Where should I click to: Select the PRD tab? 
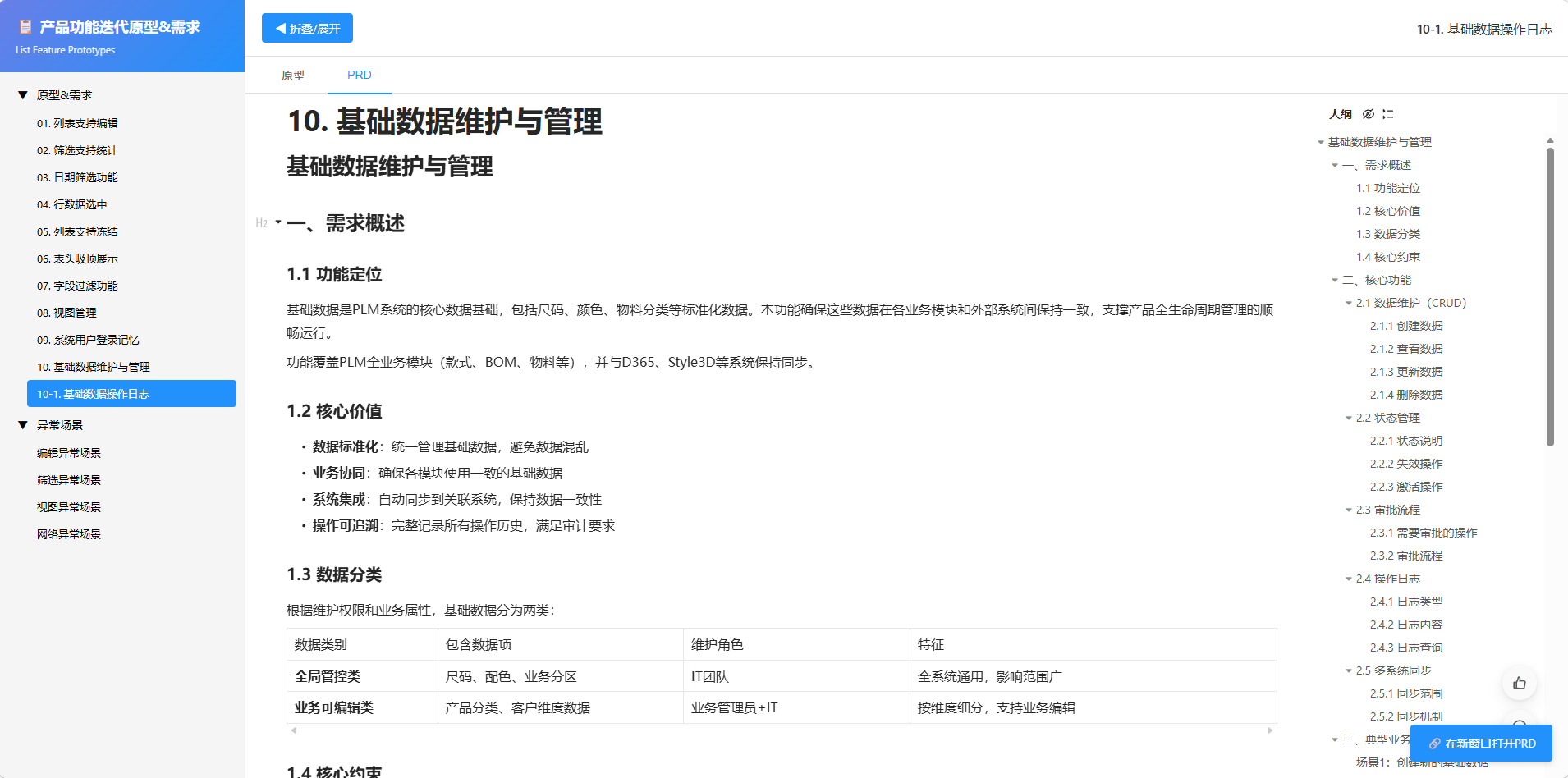pyautogui.click(x=359, y=75)
